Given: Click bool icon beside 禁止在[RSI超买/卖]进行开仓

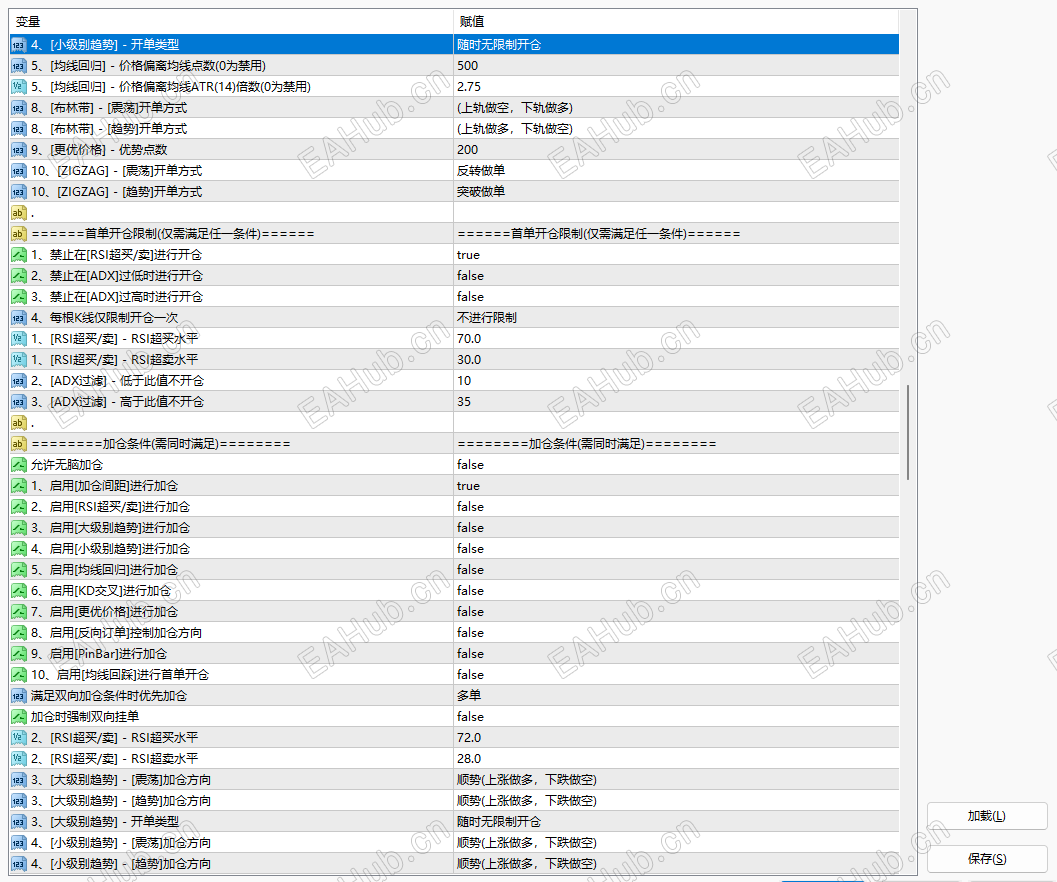Looking at the screenshot, I should tap(18, 255).
